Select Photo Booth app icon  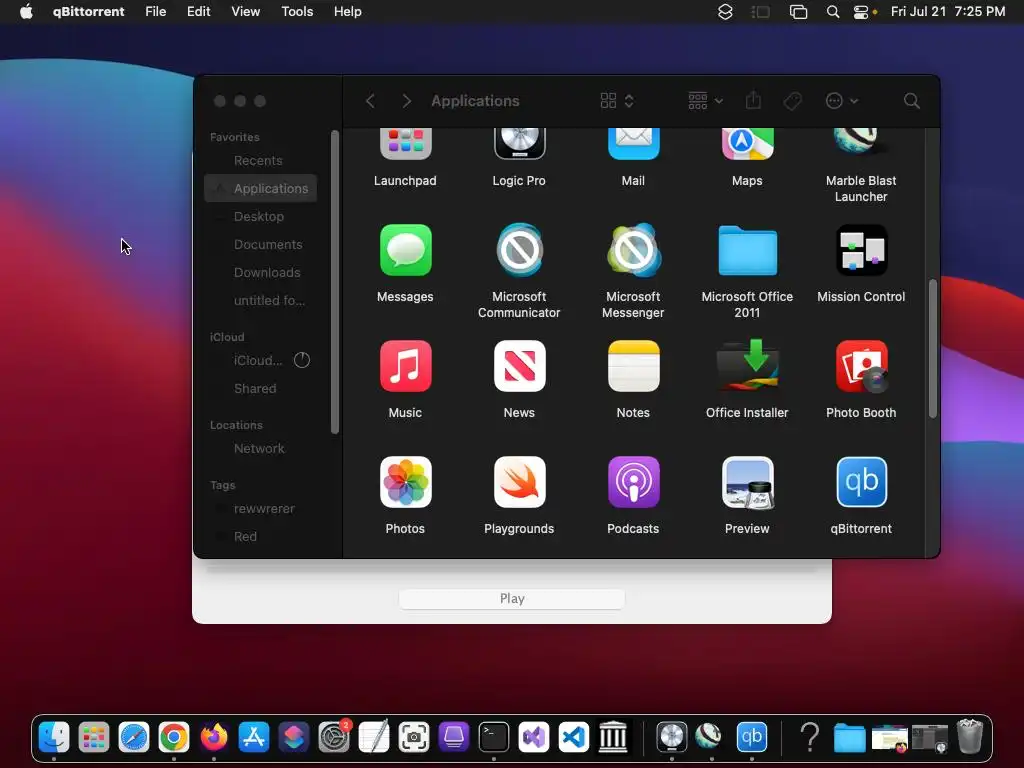tap(861, 366)
